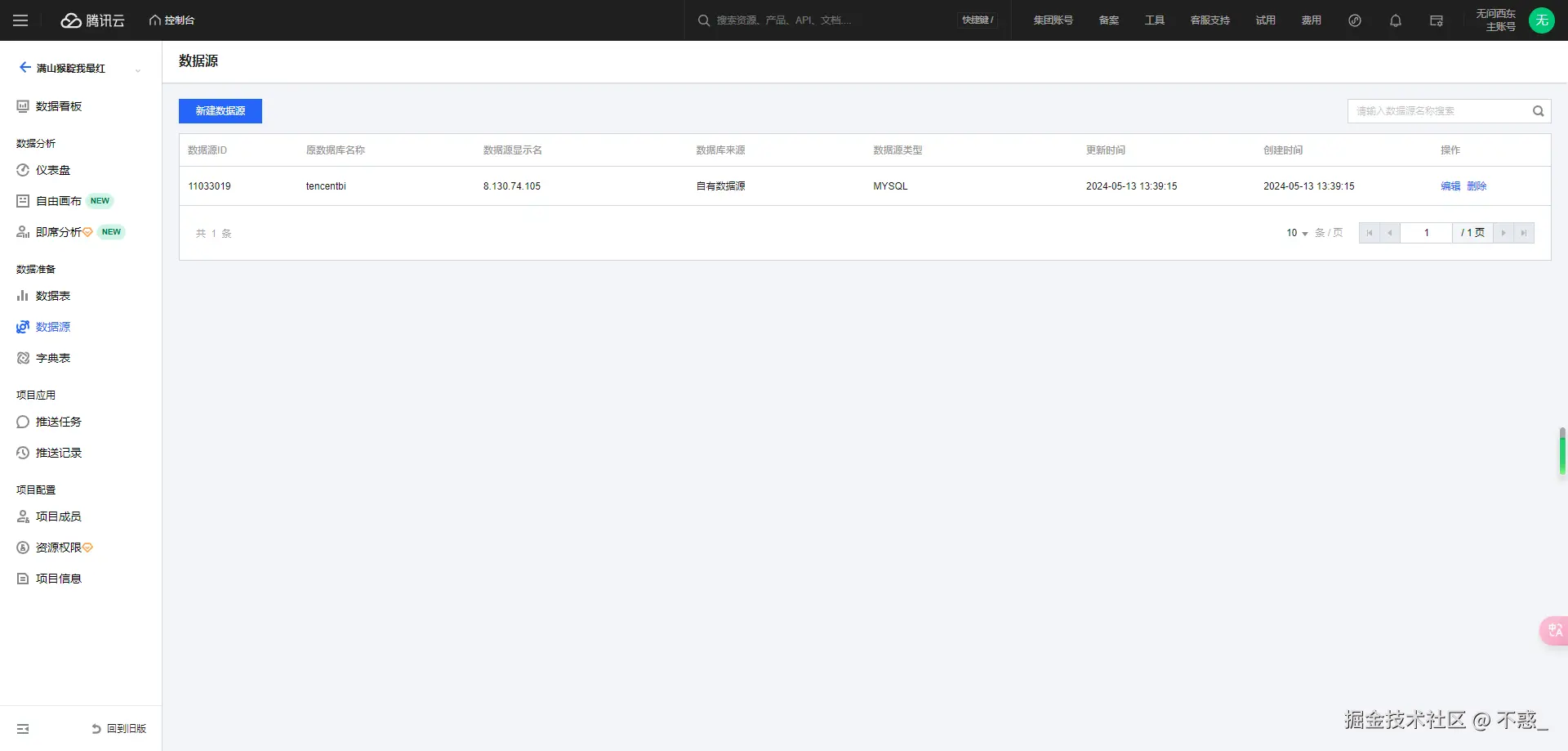Focus the top global search box
The width and height of the screenshot is (1568, 751).
point(825,20)
